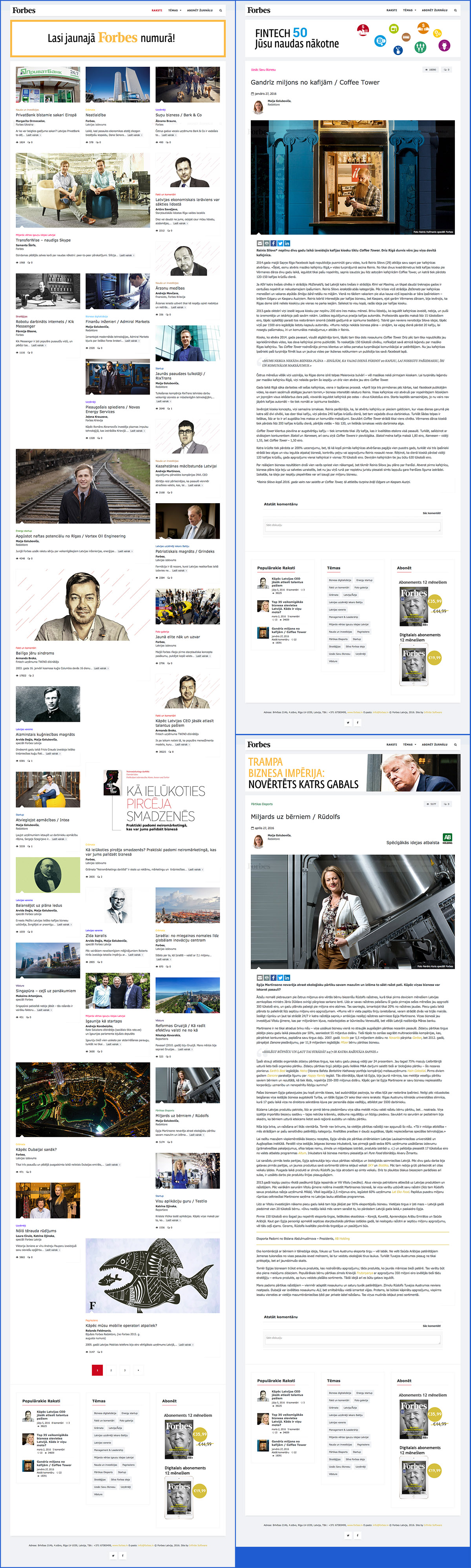Open TransferWise – naudīgs Skype article
Viewport: 471px width, 1568px height.
pyautogui.click(x=43, y=240)
